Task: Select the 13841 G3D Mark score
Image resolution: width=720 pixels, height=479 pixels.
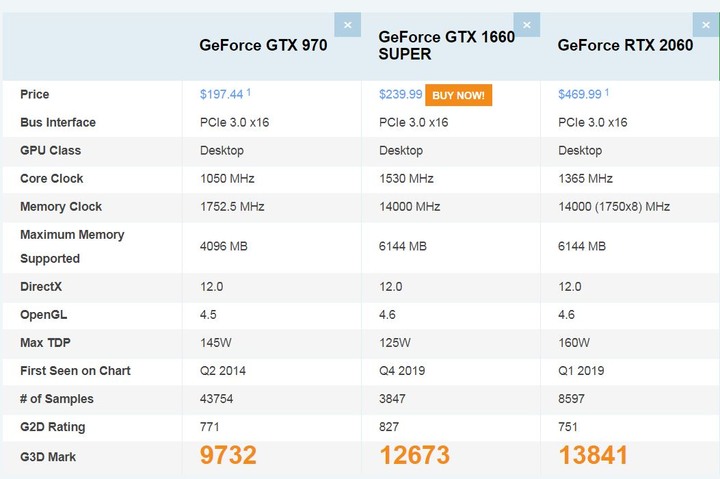Action: (593, 455)
